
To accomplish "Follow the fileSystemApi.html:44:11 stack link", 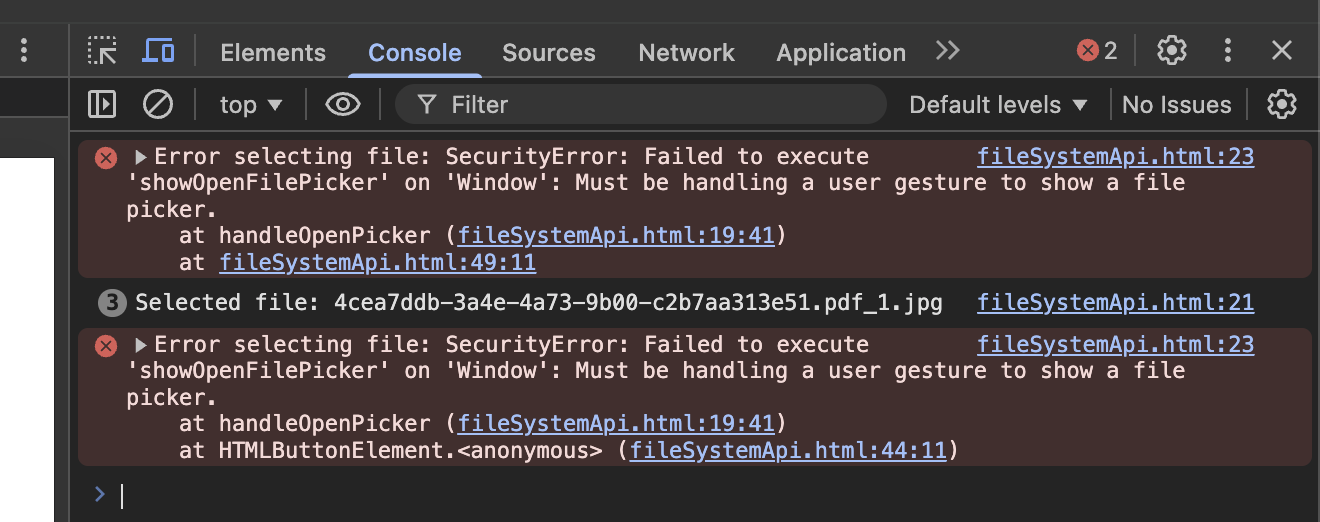I will 788,451.
